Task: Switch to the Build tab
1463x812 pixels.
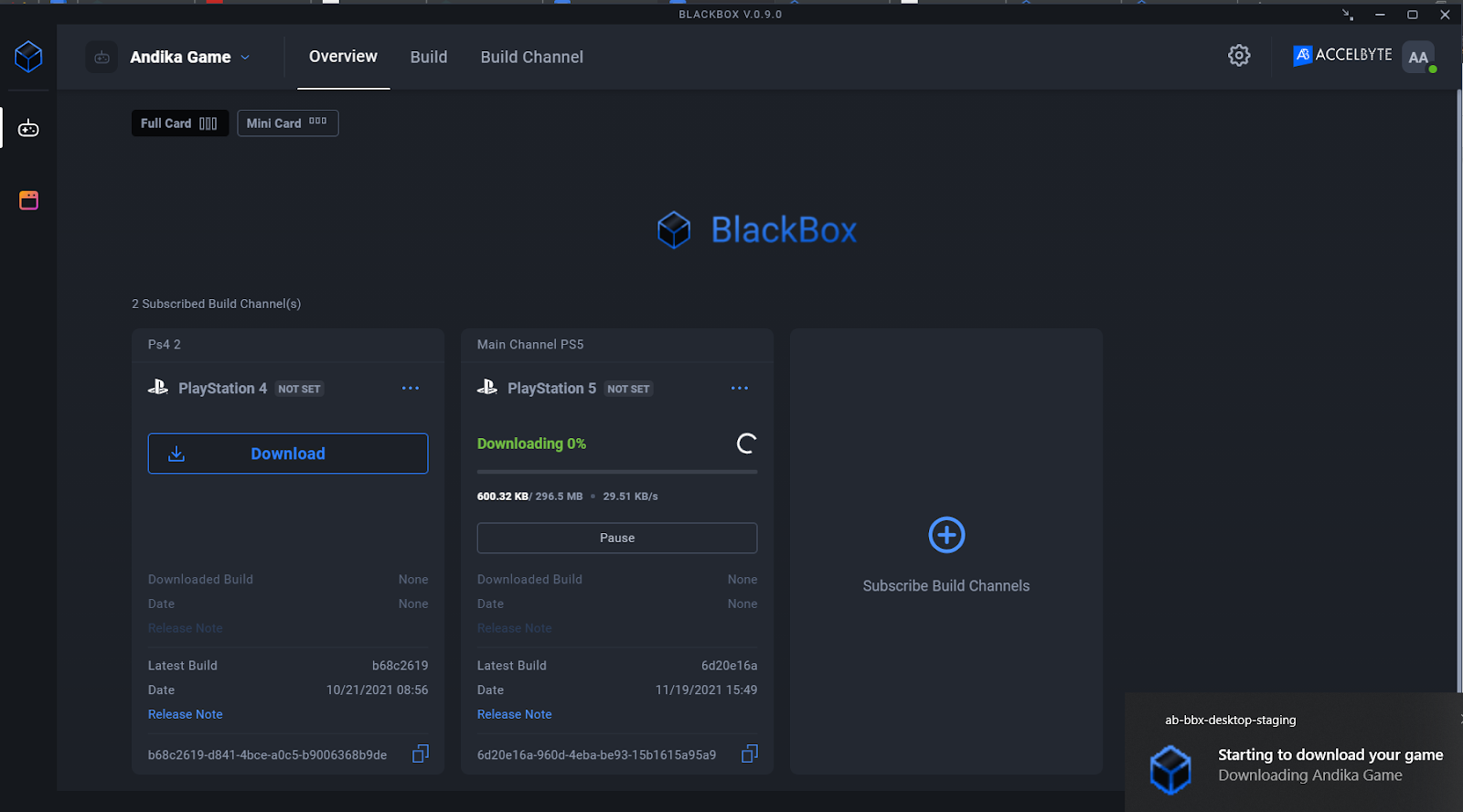Action: [x=429, y=57]
